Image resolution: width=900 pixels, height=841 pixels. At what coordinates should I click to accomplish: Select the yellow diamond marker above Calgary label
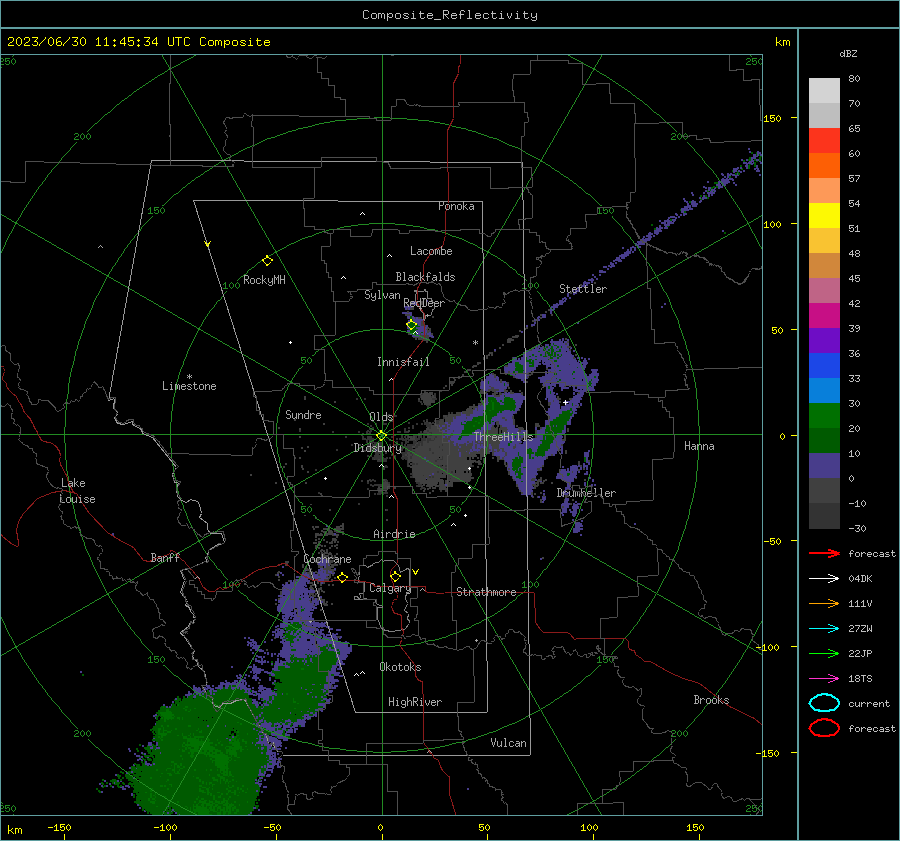(395, 576)
